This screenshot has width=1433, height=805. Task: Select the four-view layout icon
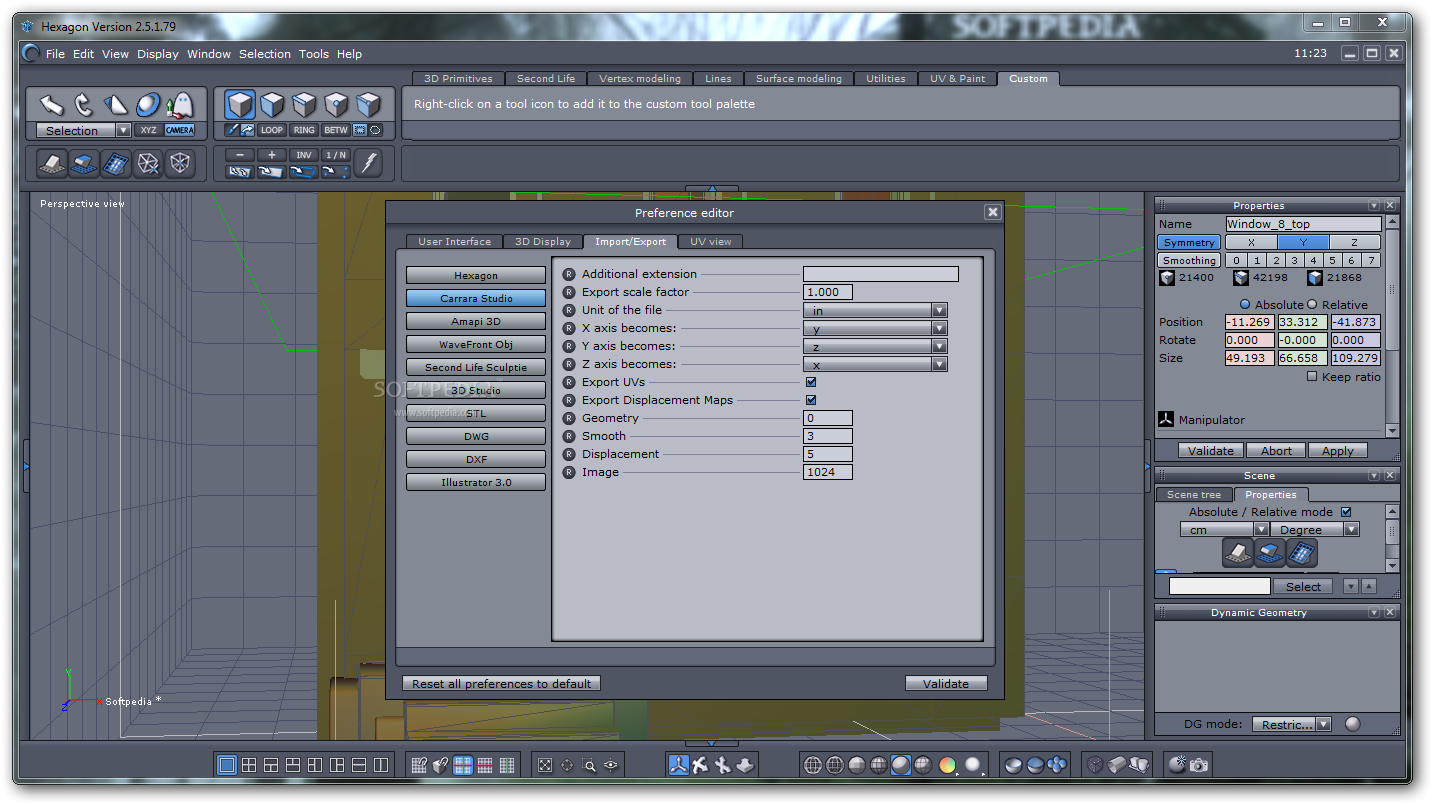coord(249,765)
